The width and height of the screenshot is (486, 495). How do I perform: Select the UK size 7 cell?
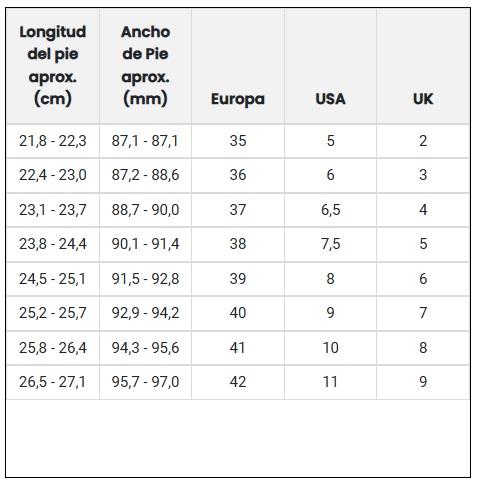click(423, 313)
